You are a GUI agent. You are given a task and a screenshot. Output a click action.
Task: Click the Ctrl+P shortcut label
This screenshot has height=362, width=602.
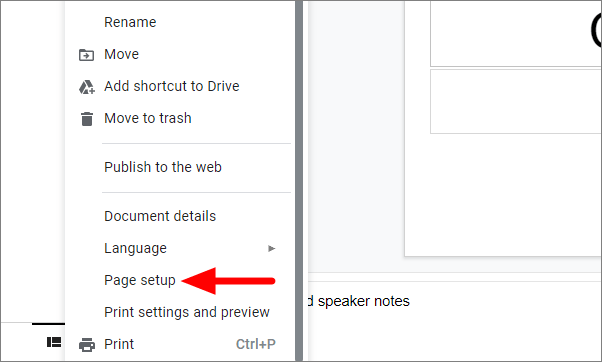[x=256, y=344]
